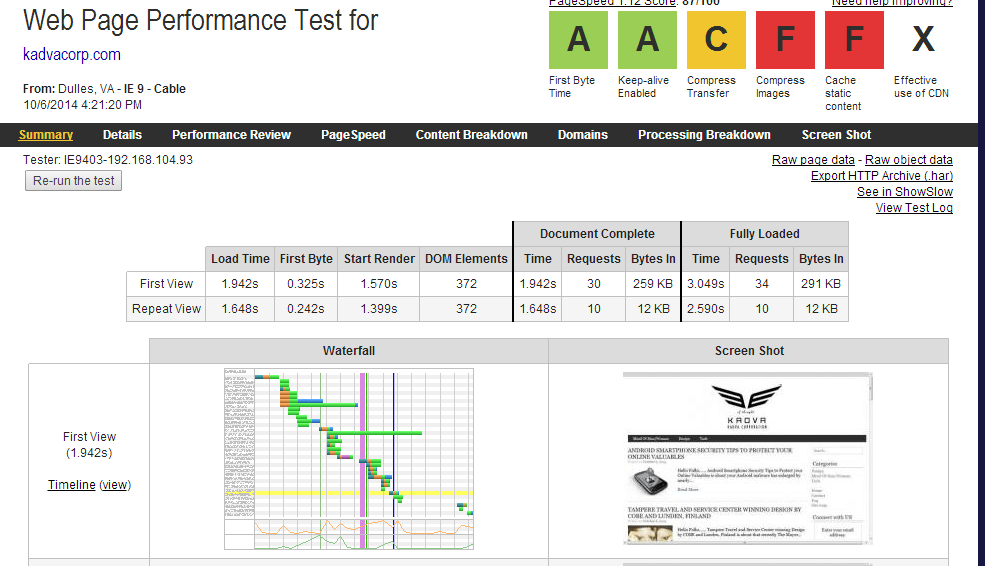Click the Keep-alive Enabled grade A box
The image size is (985, 566).
coord(647,40)
